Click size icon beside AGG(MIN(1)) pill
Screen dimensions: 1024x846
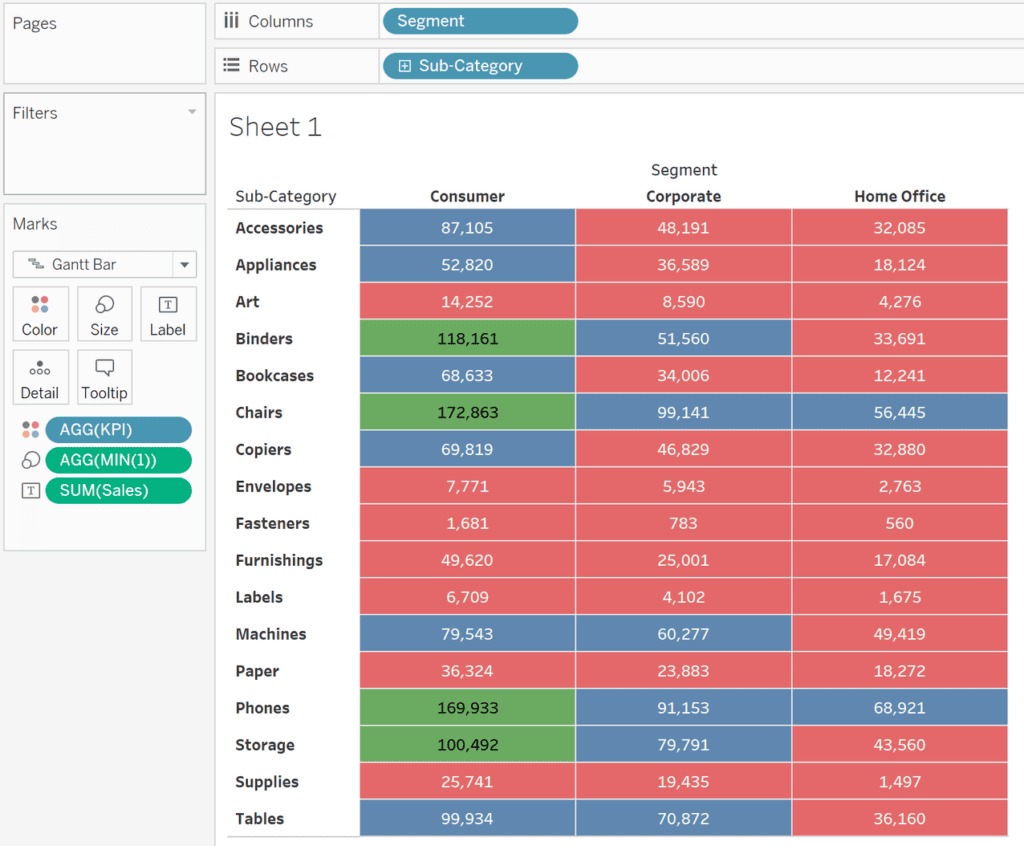click(30, 460)
